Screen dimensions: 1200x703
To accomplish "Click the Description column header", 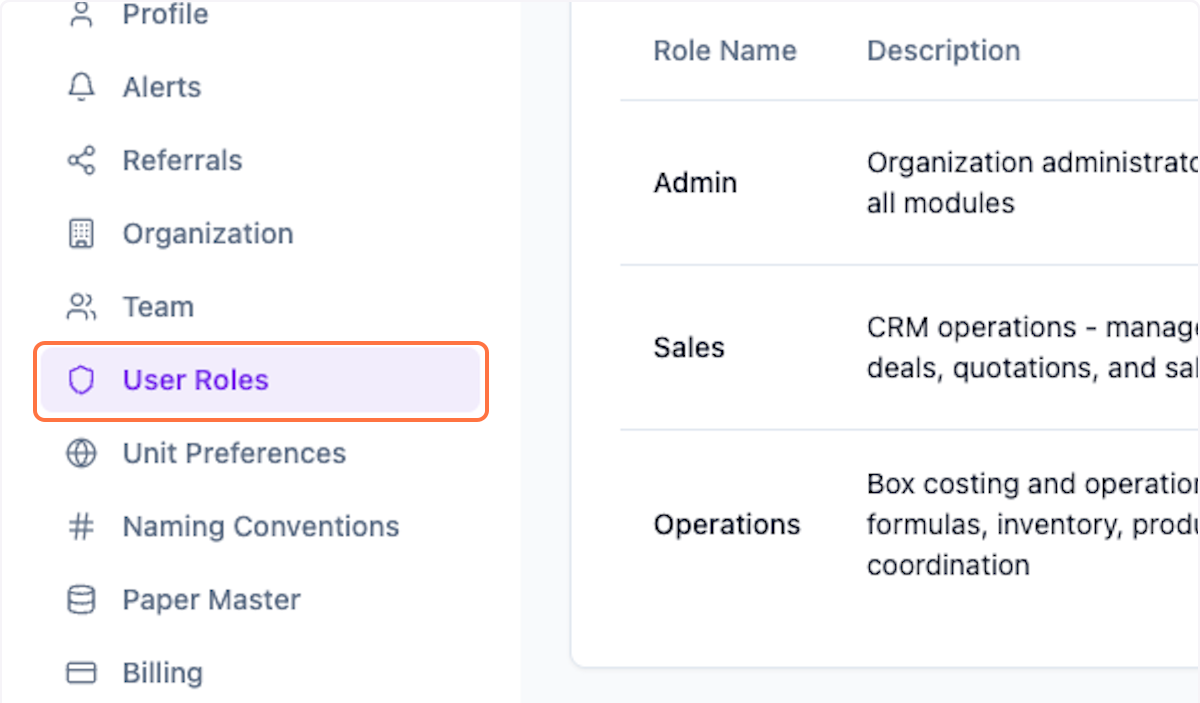I will click(x=943, y=51).
